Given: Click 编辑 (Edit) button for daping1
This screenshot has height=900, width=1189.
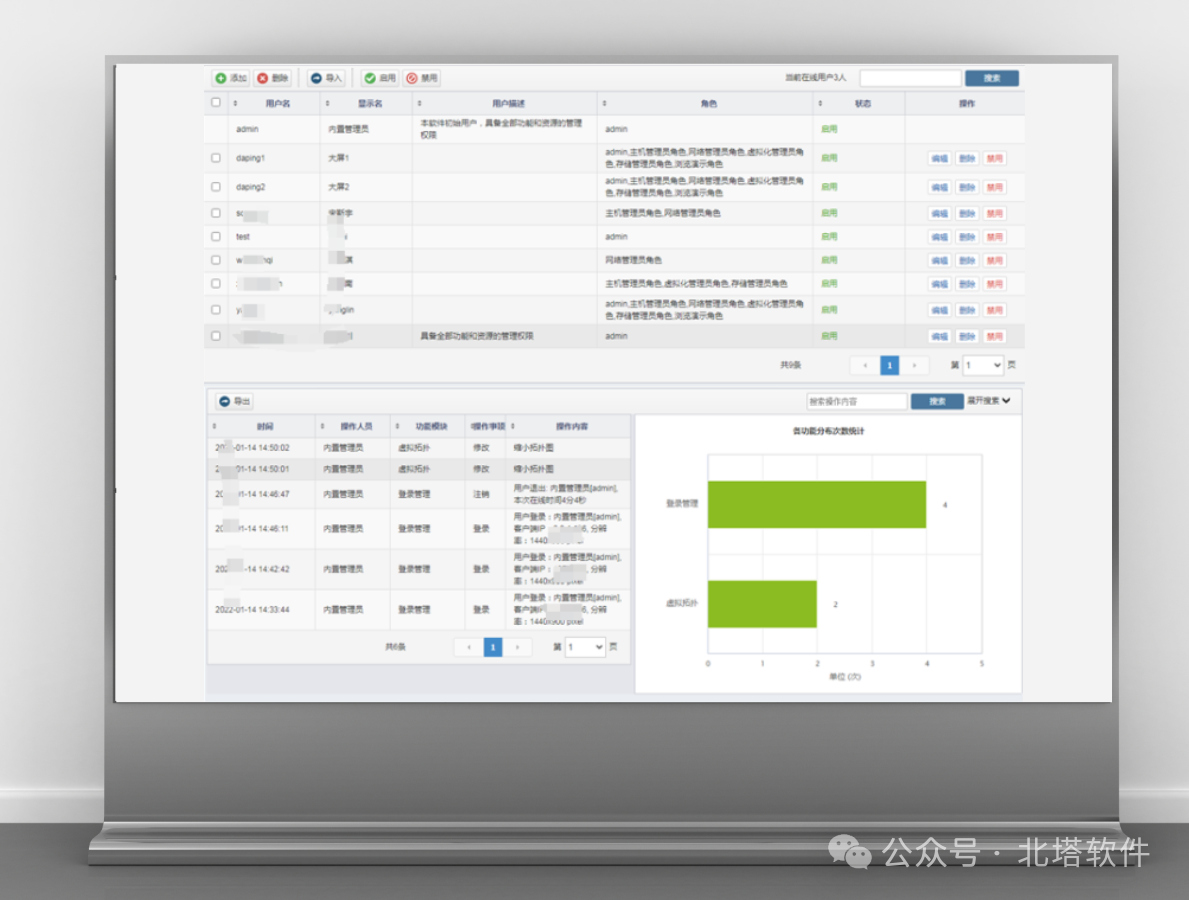Looking at the screenshot, I should pyautogui.click(x=939, y=159).
